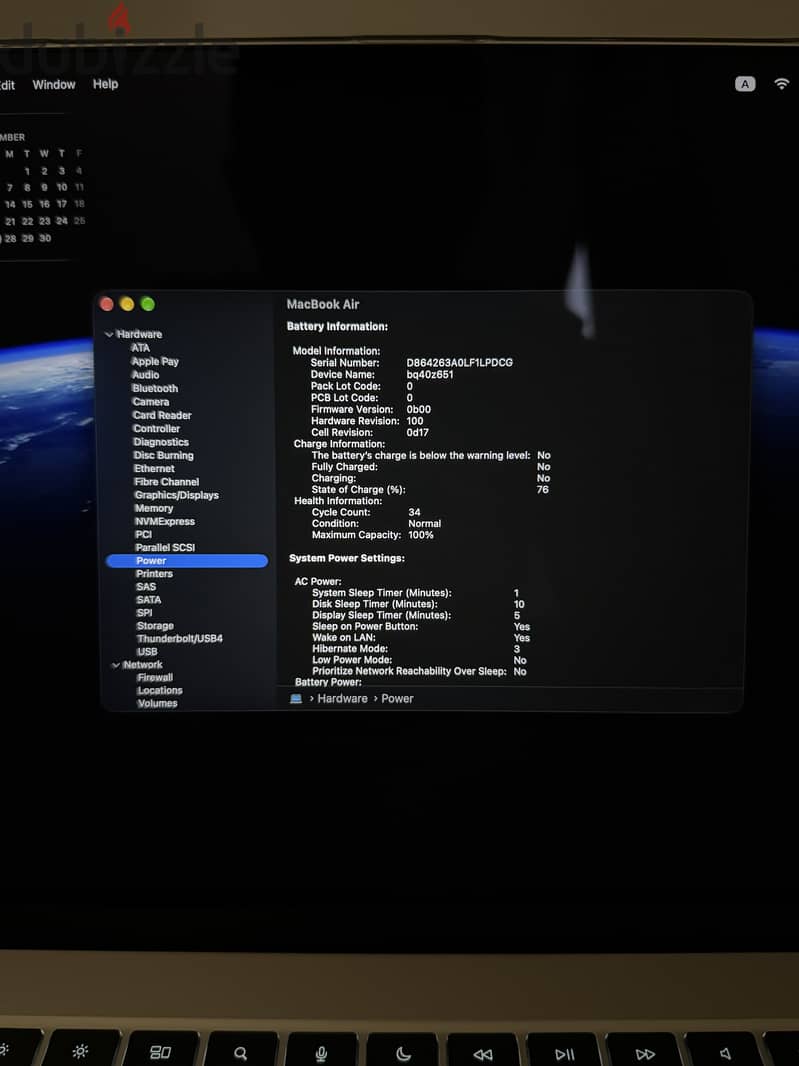Image resolution: width=799 pixels, height=1066 pixels.
Task: Select Disc Burning in sidebar
Action: tap(163, 455)
